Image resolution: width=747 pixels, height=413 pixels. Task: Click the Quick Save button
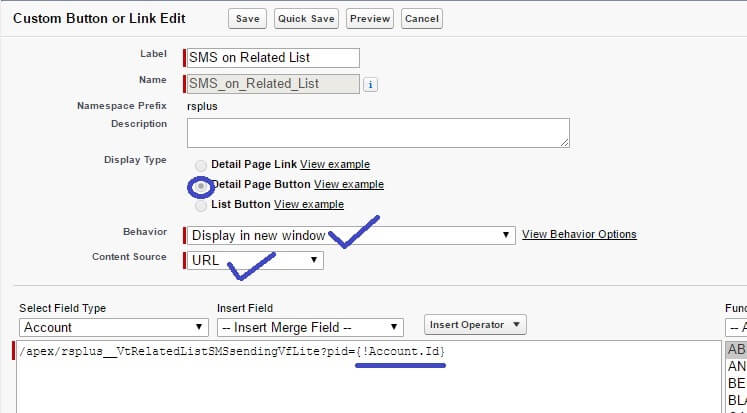(306, 18)
